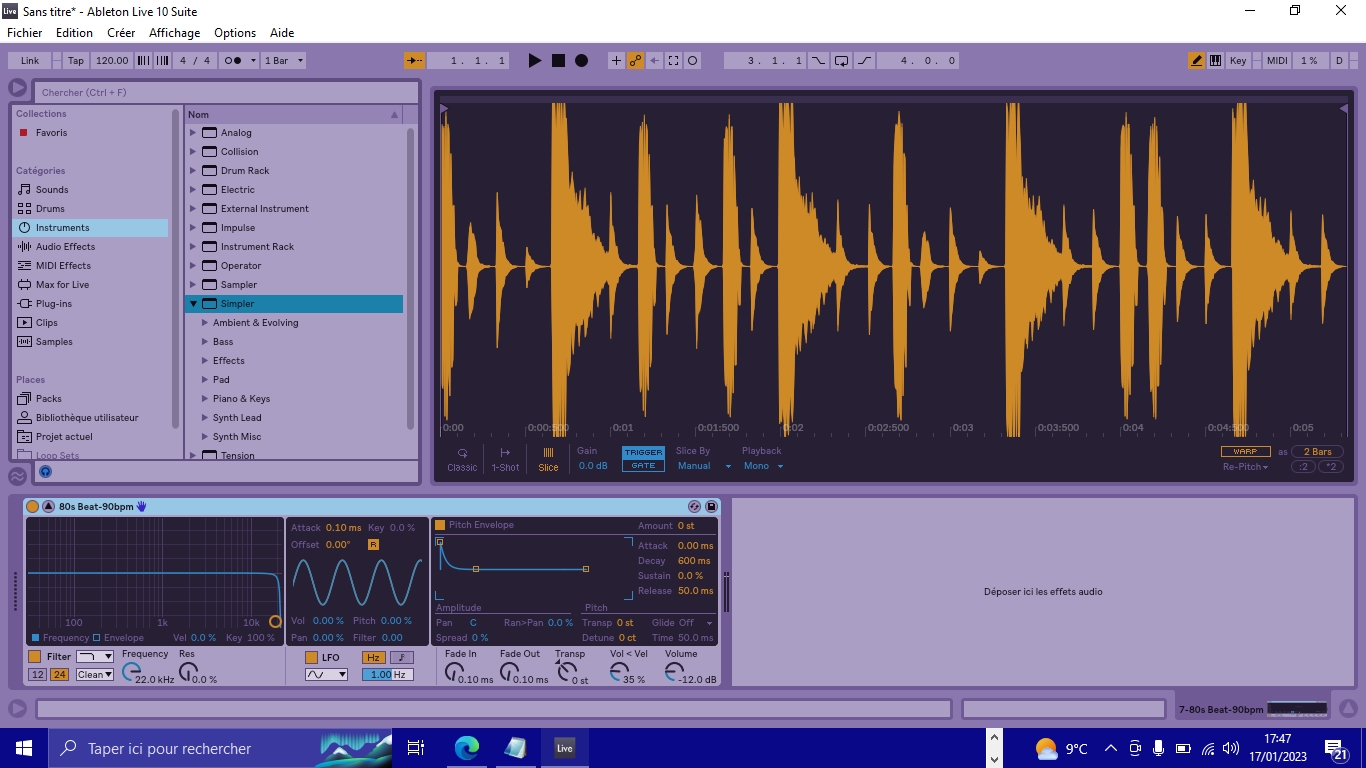Click the Link button
This screenshot has width=1366, height=768.
coord(30,61)
